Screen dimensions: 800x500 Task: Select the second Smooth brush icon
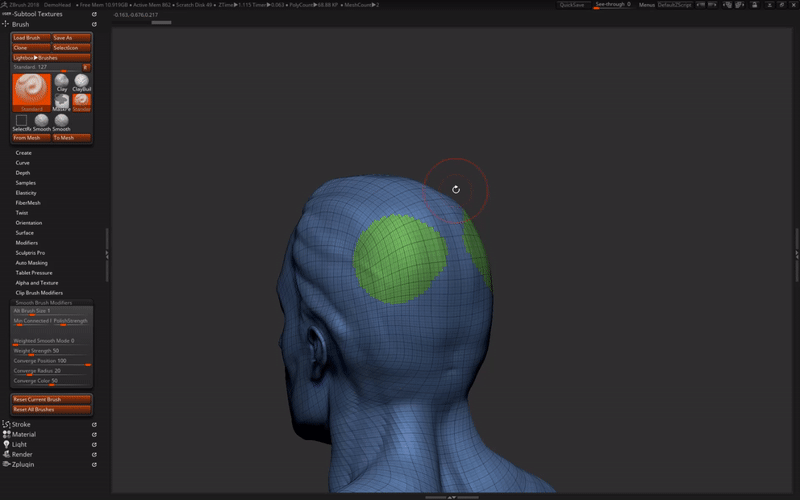[61, 122]
